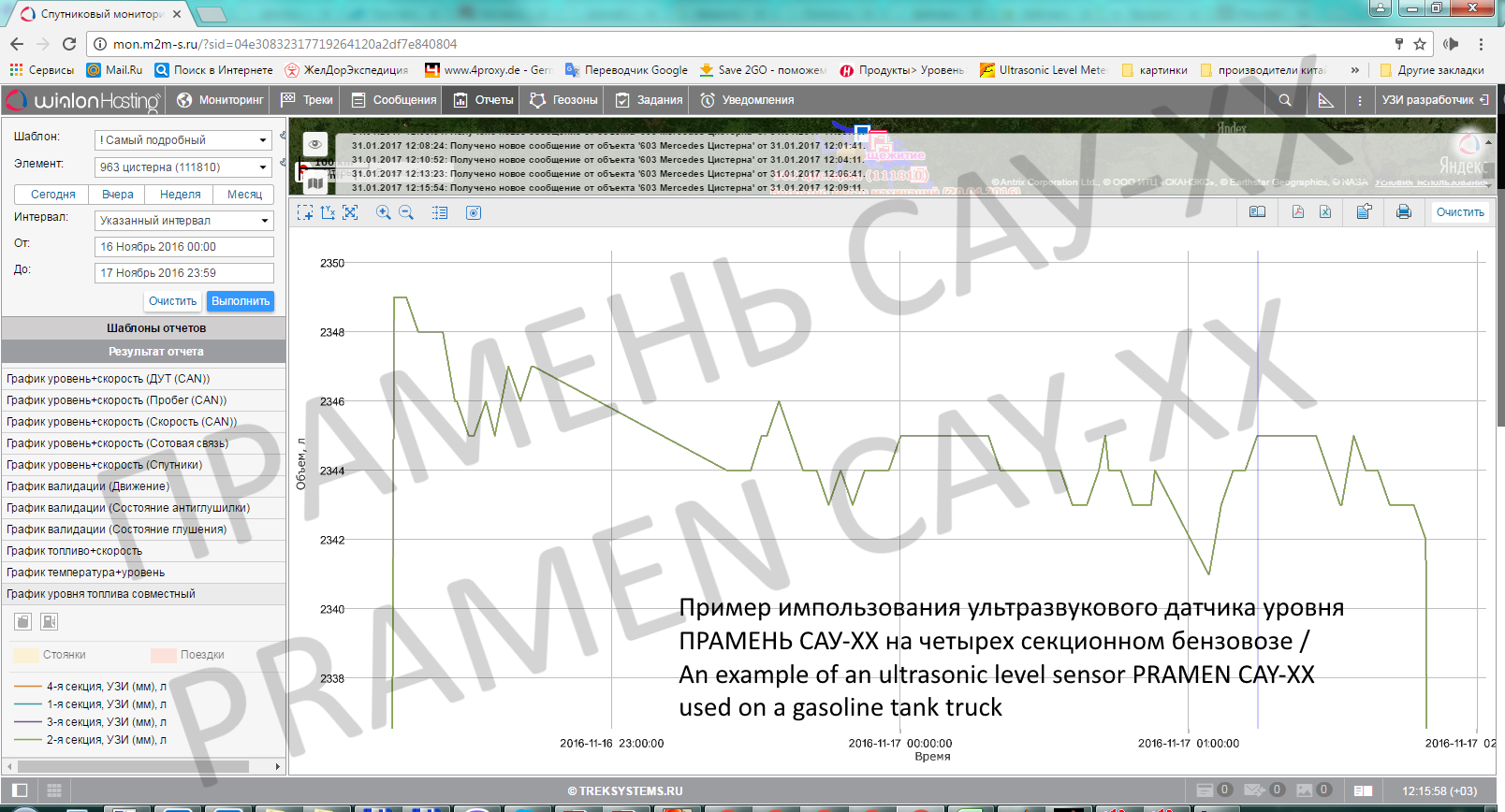Export the report to Excel file
Viewport: 1505px width, 812px height.
(x=1325, y=212)
